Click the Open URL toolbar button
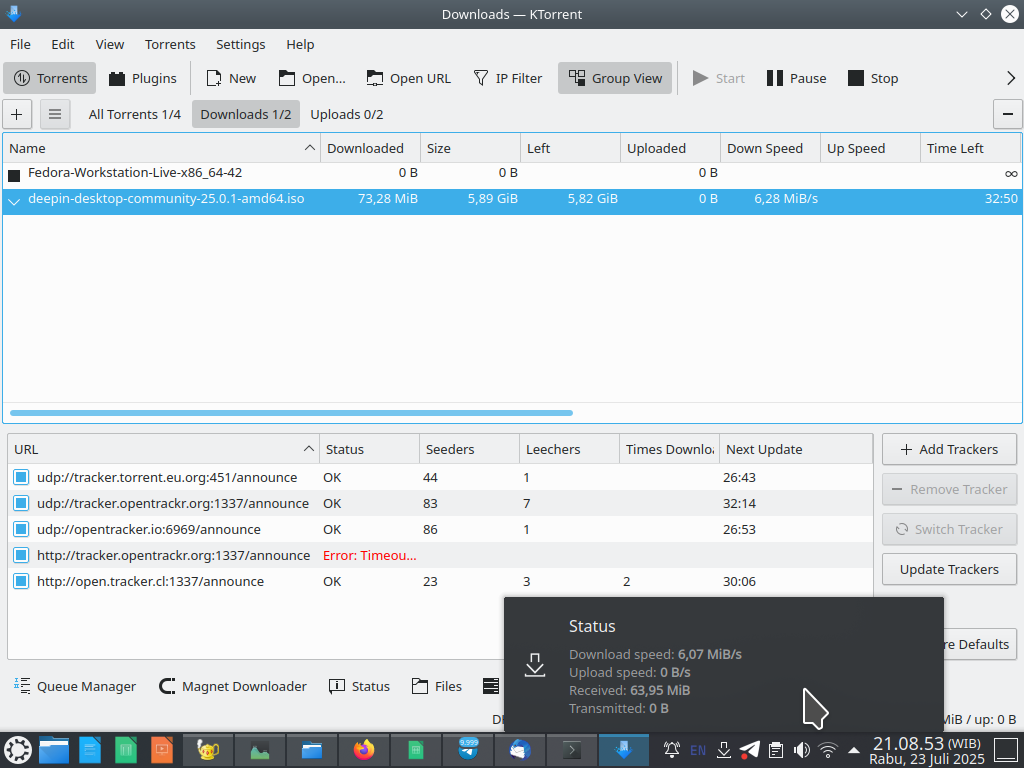1024x768 pixels. 408,78
